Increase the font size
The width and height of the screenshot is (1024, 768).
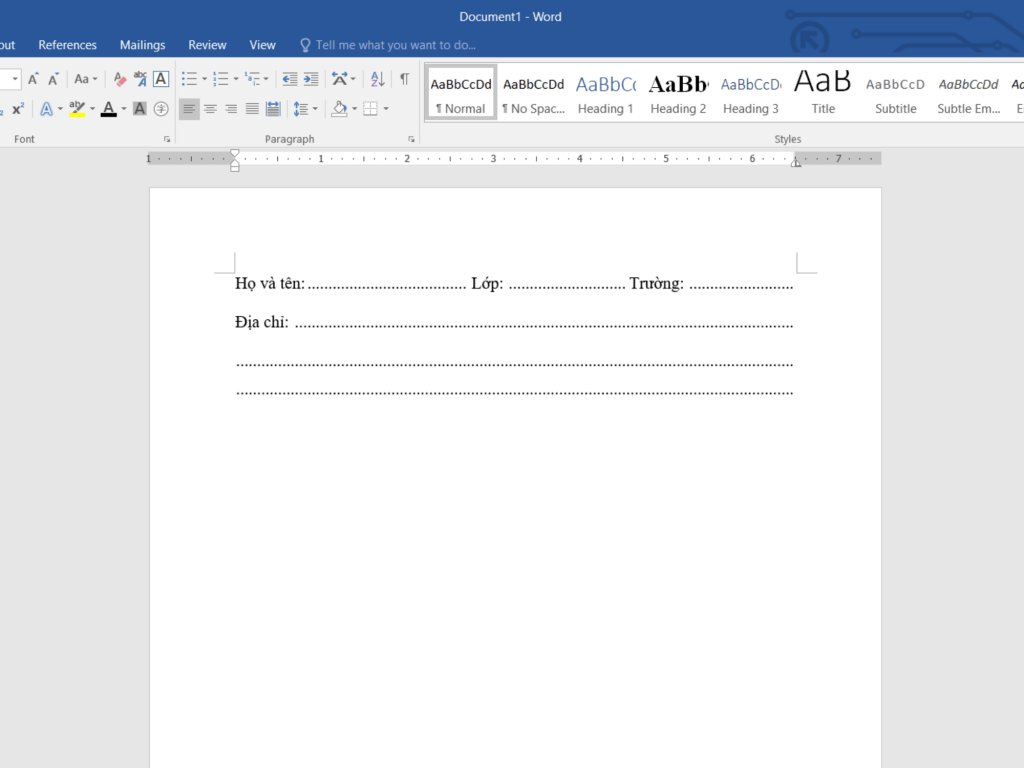coord(33,77)
